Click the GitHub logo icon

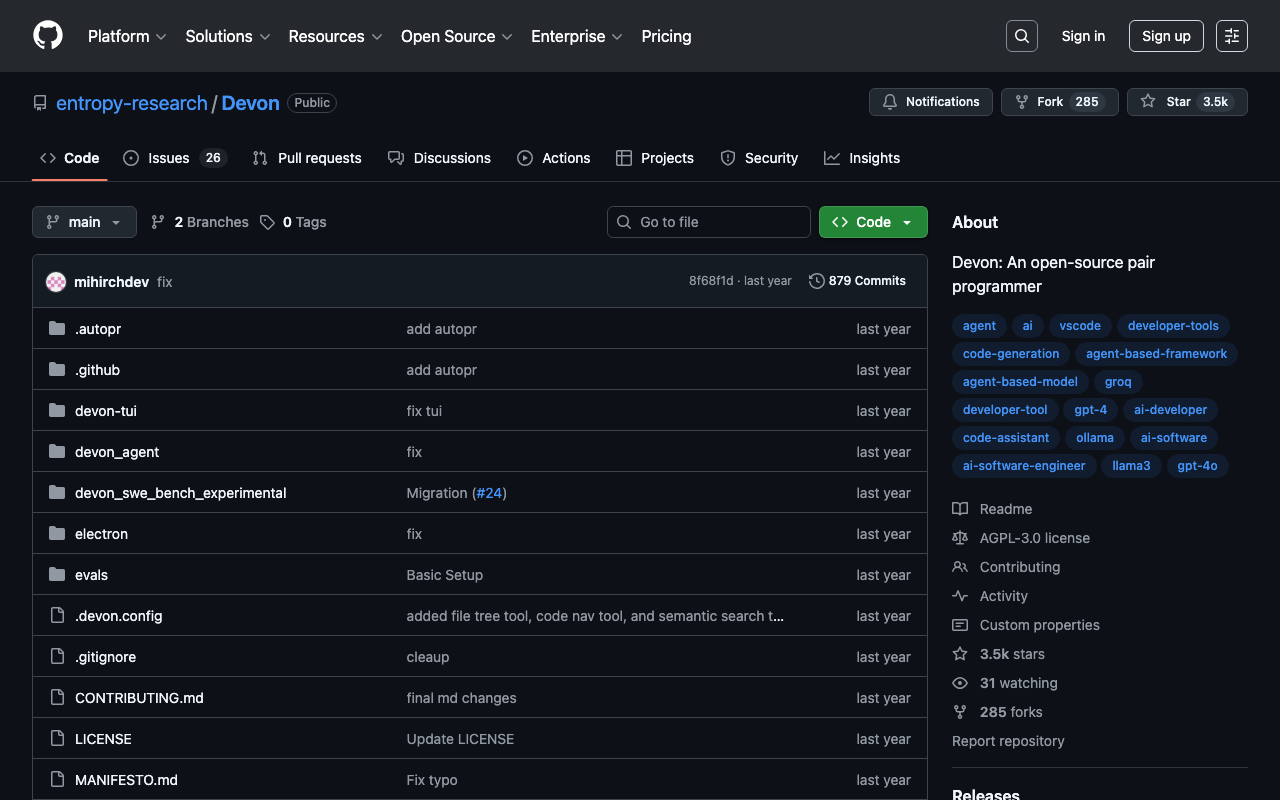[48, 36]
